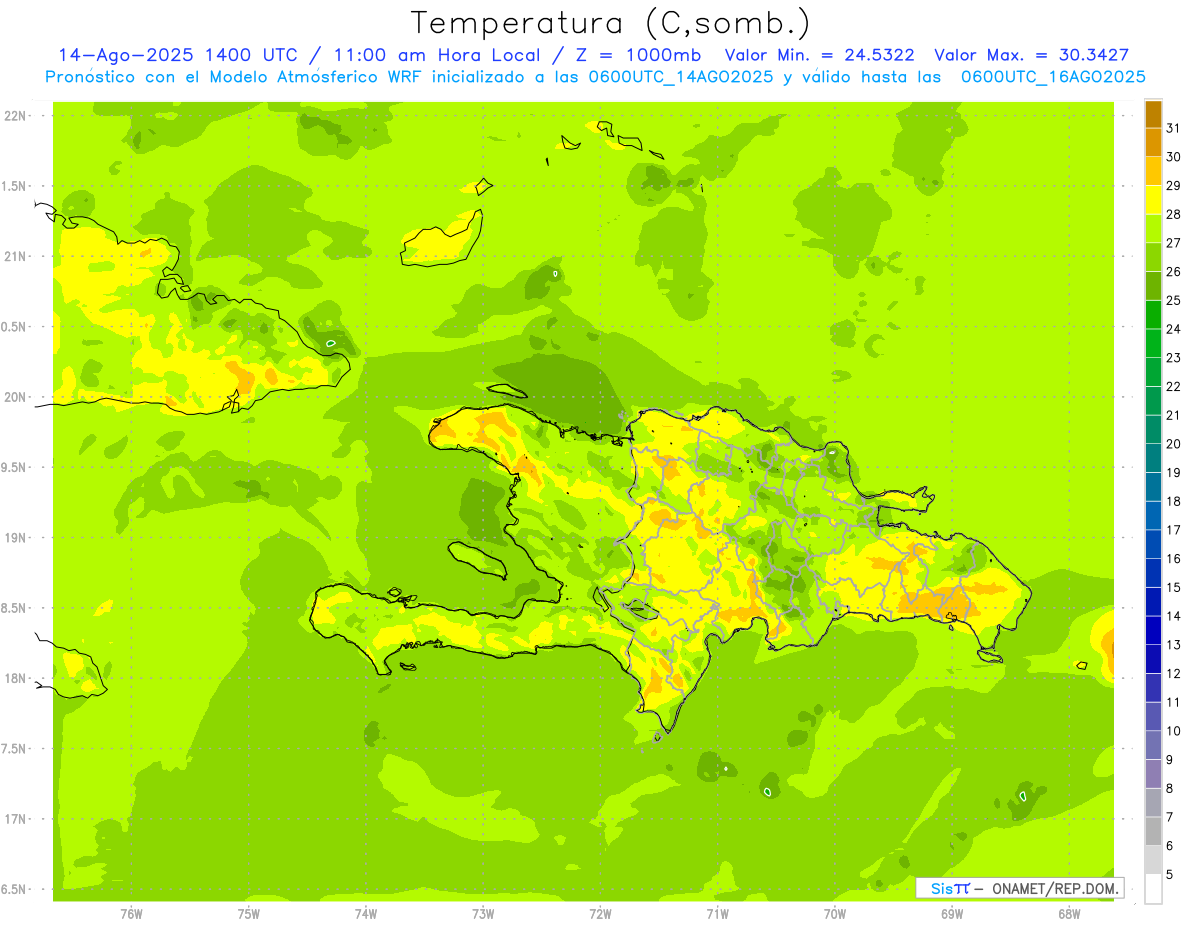The image size is (1200, 927).
Task: Click the legend value '12'
Action: coord(1174,674)
